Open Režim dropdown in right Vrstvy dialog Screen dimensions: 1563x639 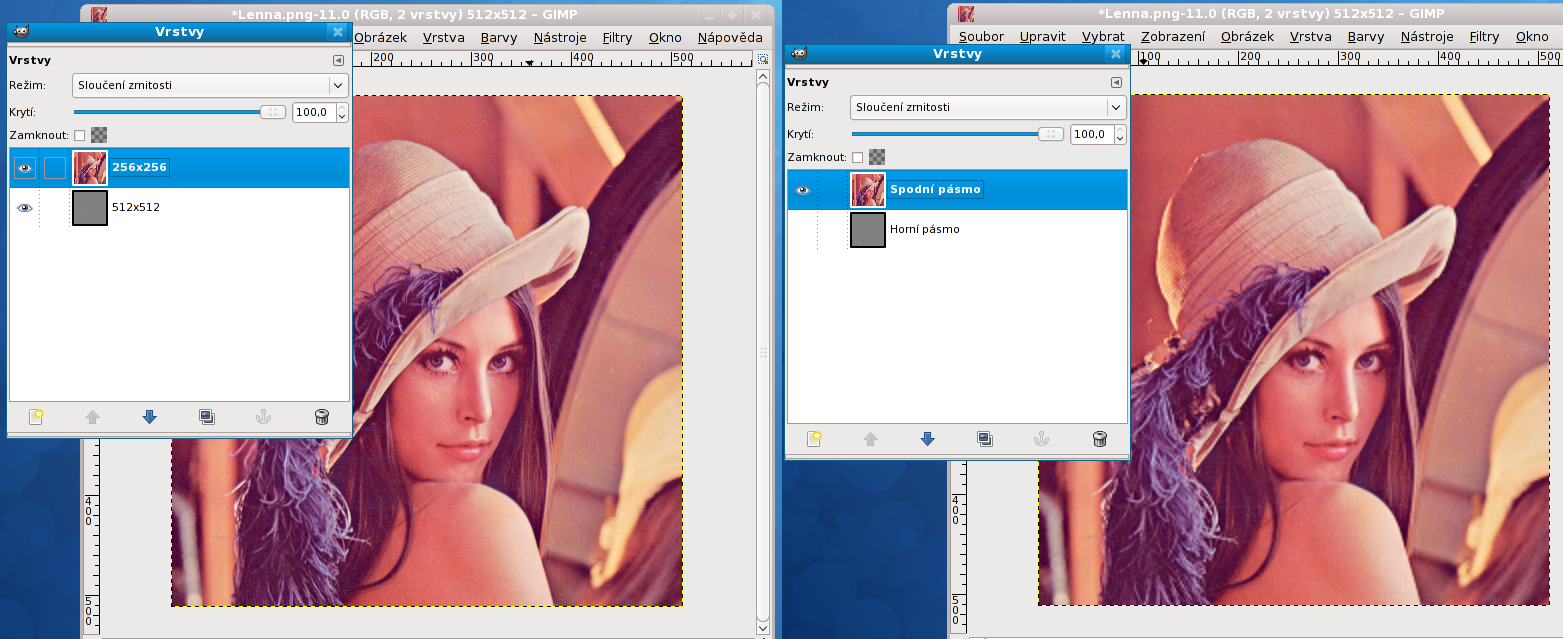pos(988,107)
